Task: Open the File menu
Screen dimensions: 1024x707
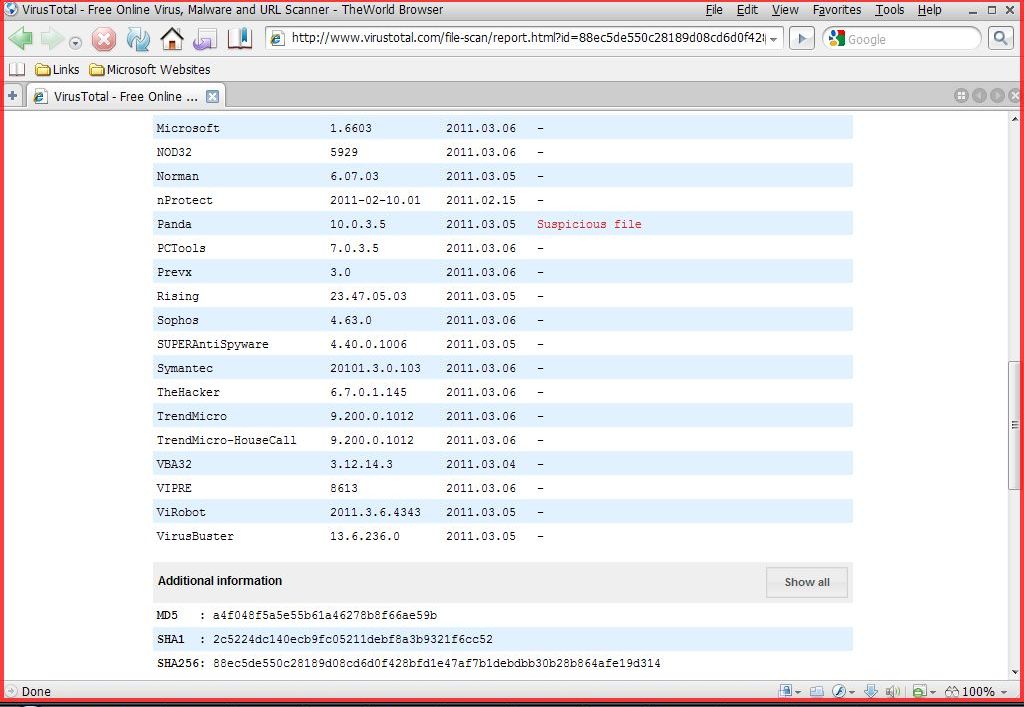Action: (x=714, y=10)
